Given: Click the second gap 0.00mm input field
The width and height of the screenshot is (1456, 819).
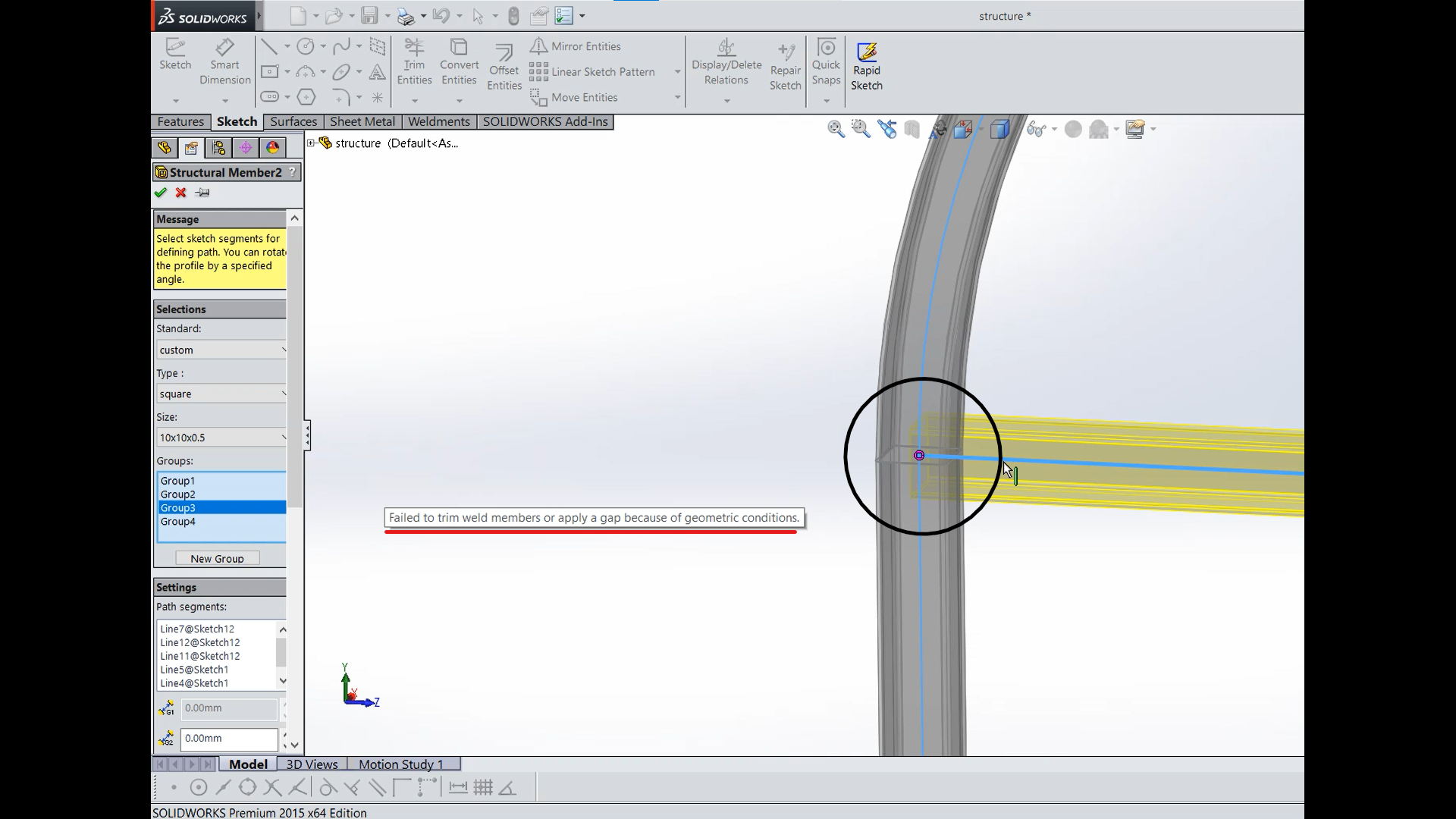Looking at the screenshot, I should point(229,739).
